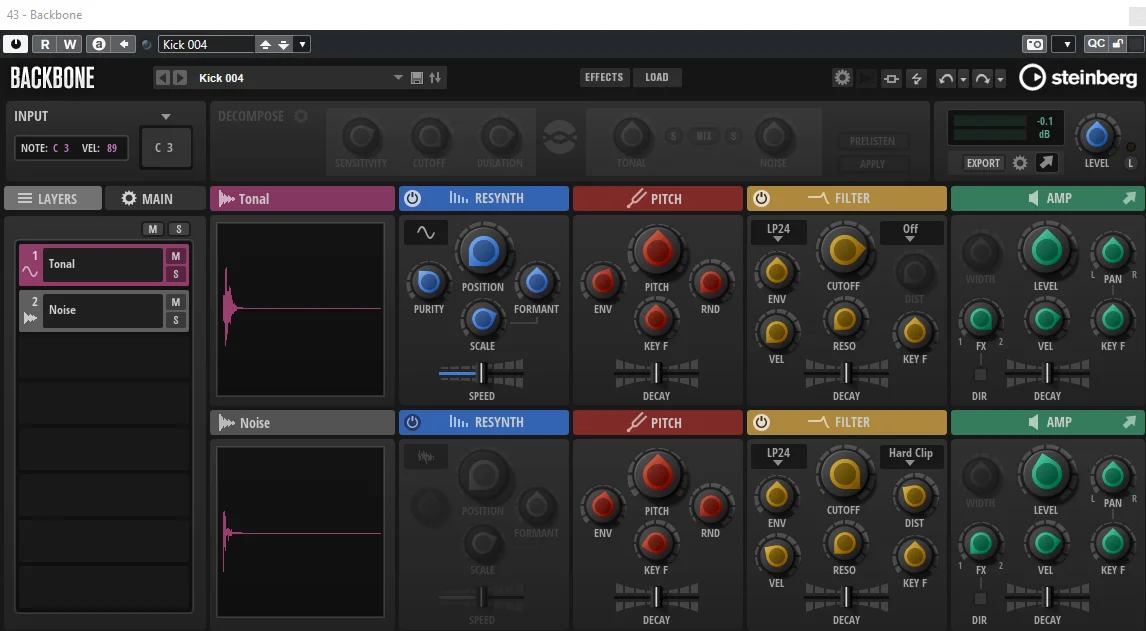The image size is (1146, 631).
Task: Click the Tonal layer waveform display
Action: click(x=300, y=309)
